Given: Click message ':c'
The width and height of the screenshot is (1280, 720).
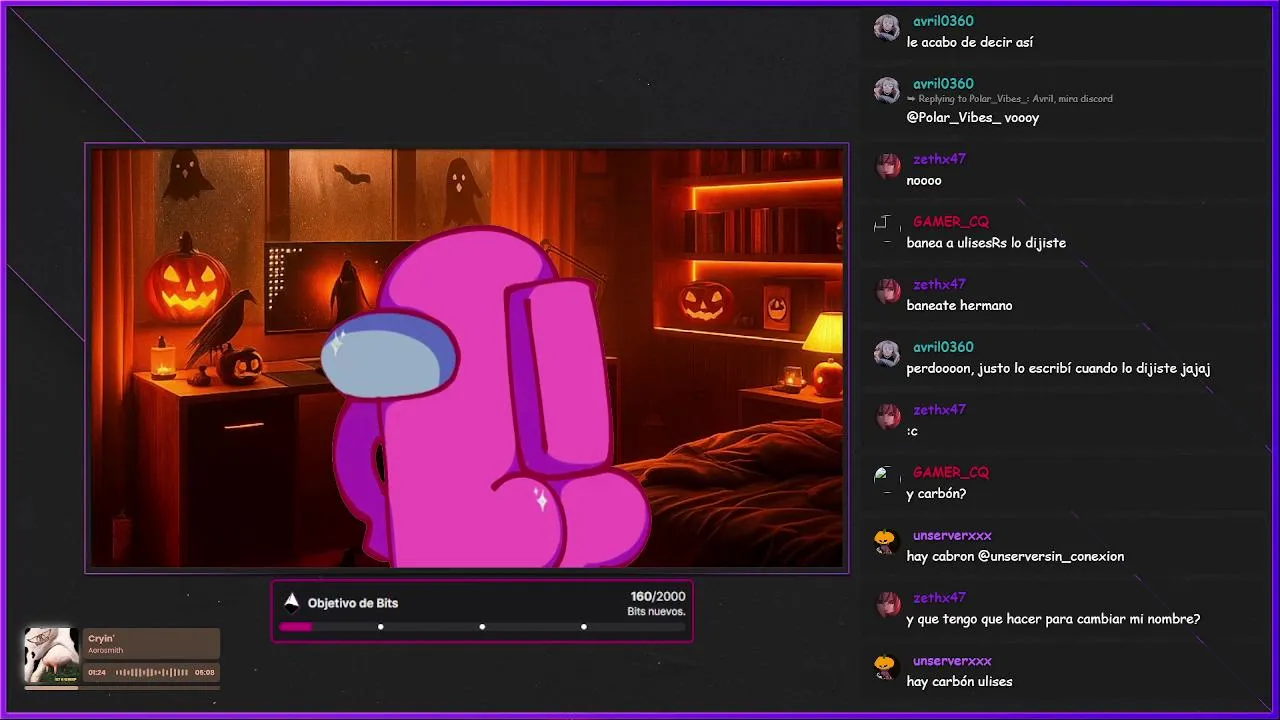Looking at the screenshot, I should [912, 432].
